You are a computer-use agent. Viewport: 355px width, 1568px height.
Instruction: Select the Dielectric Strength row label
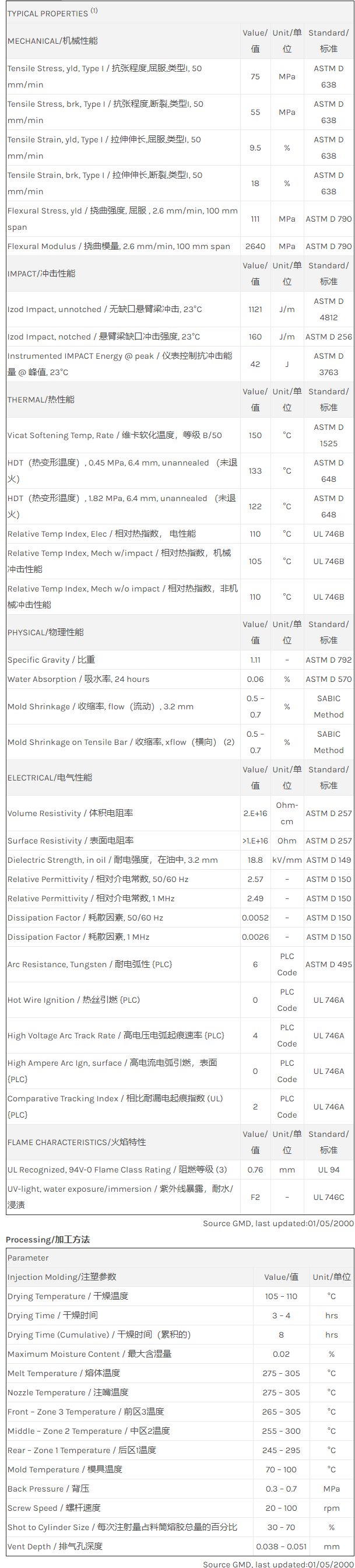pyautogui.click(x=113, y=860)
